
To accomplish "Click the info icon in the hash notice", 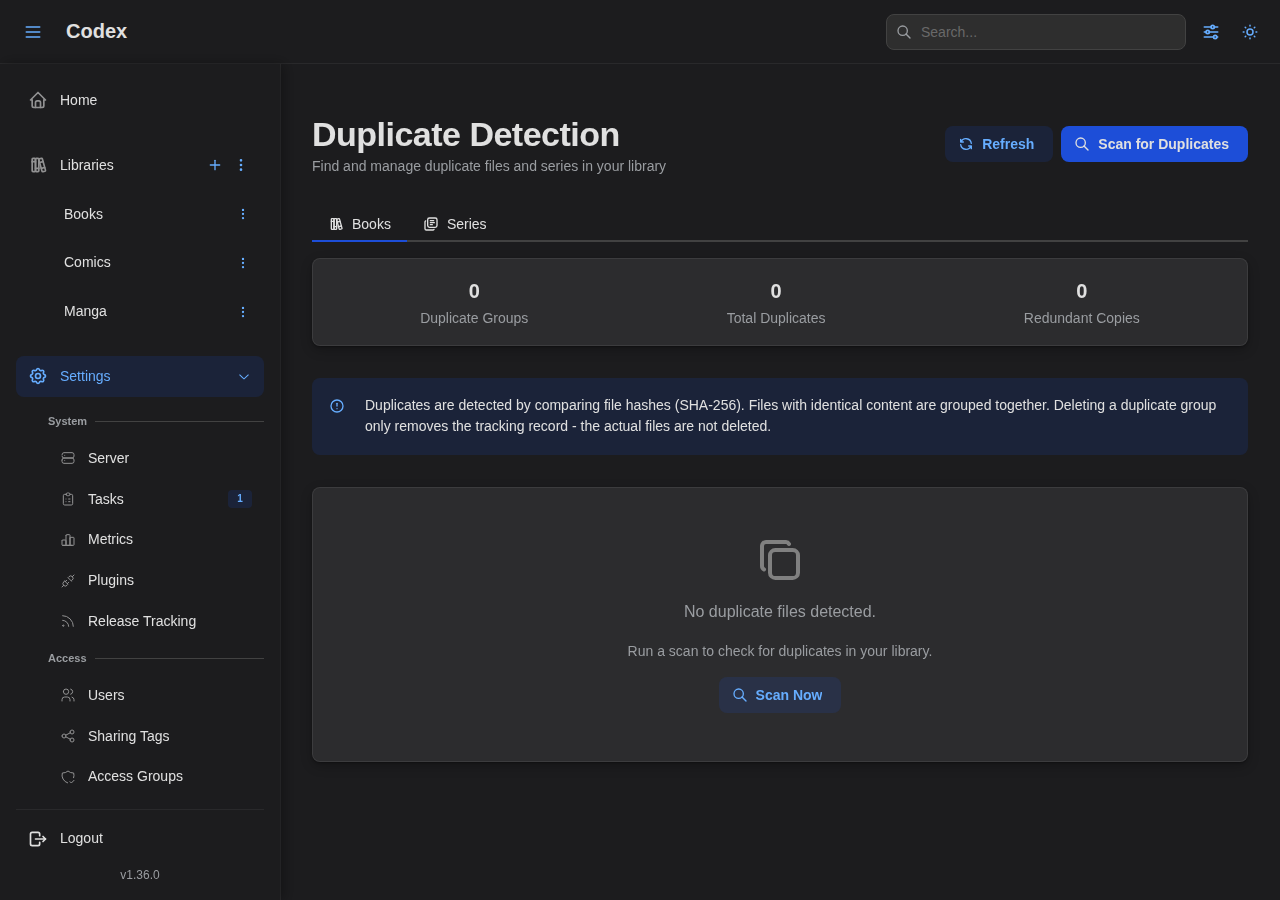I will (x=337, y=406).
